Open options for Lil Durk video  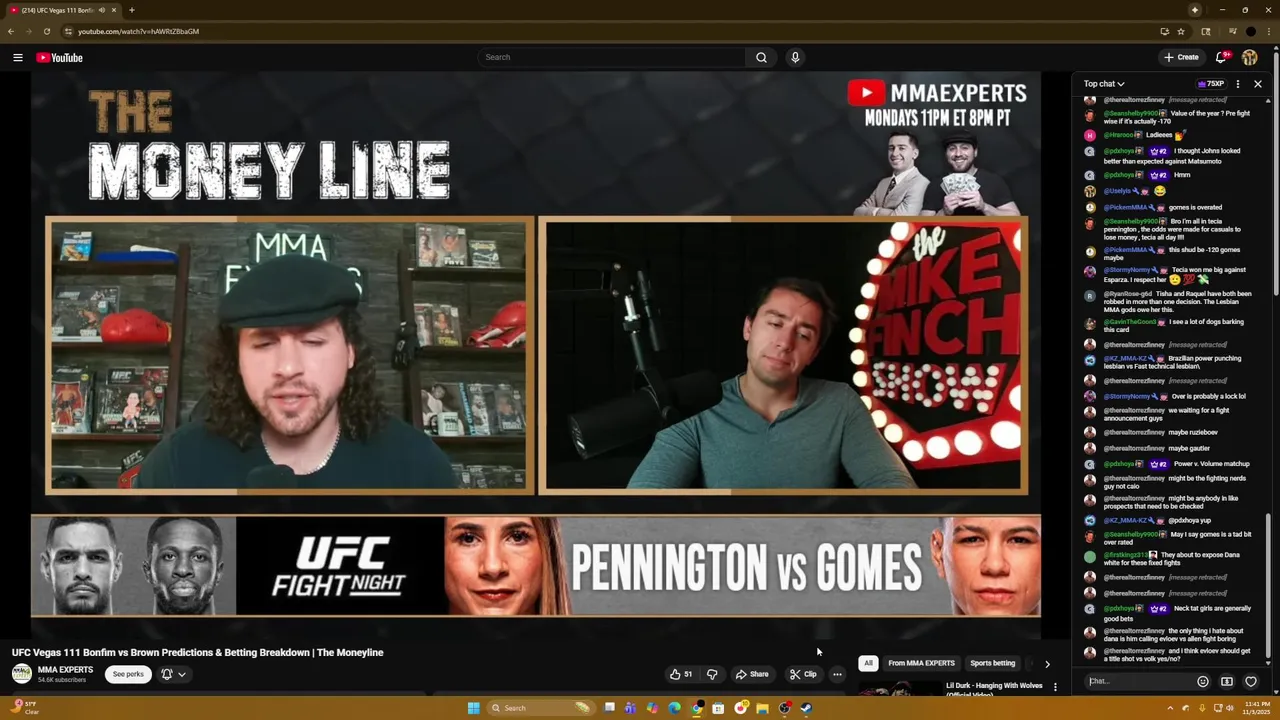point(1055,687)
